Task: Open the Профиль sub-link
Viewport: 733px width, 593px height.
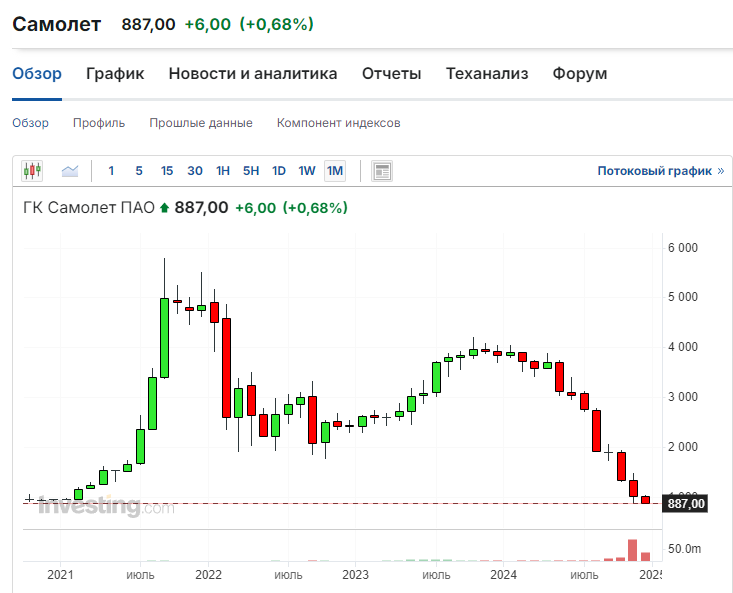Action: 99,123
